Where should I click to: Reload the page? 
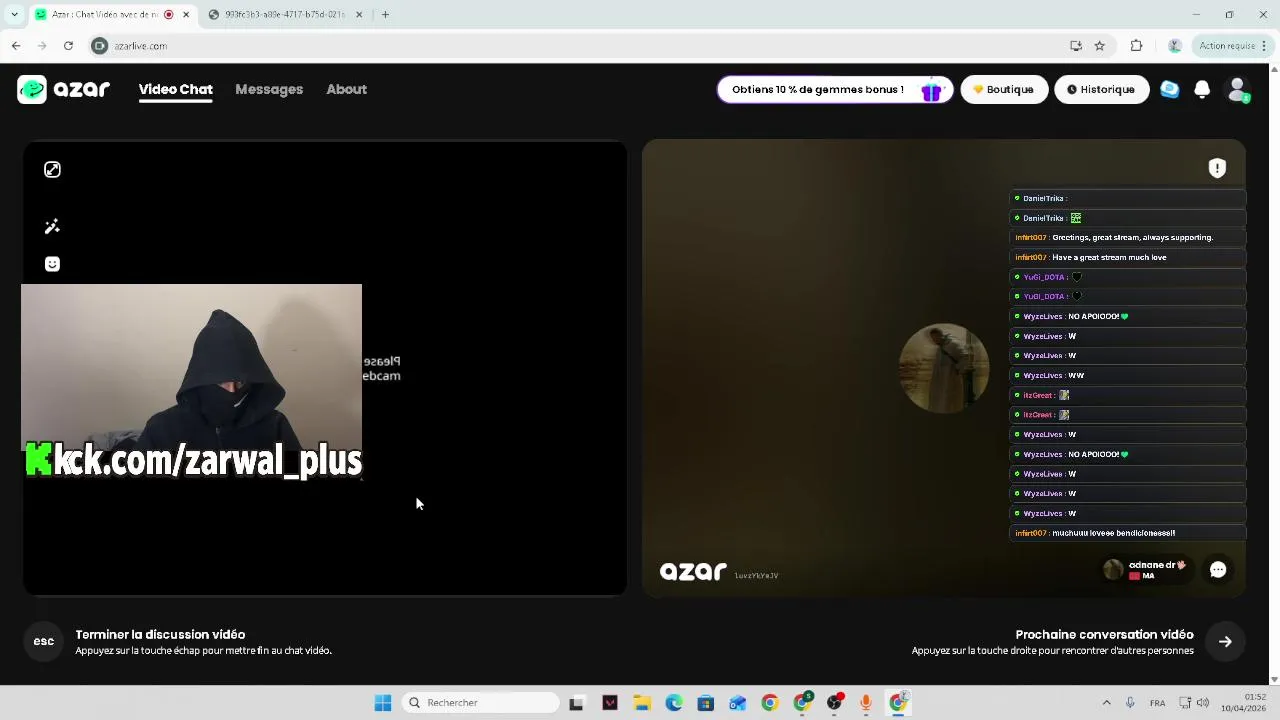(68, 45)
